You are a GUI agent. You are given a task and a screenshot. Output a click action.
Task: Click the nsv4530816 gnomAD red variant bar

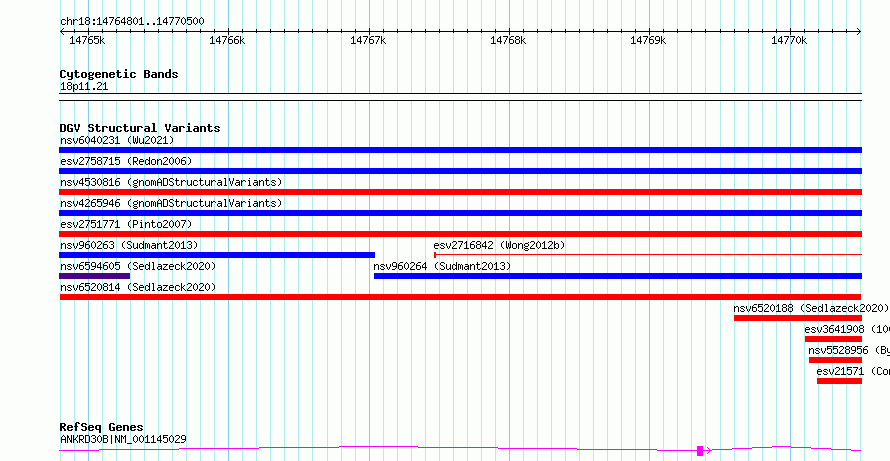pos(460,192)
